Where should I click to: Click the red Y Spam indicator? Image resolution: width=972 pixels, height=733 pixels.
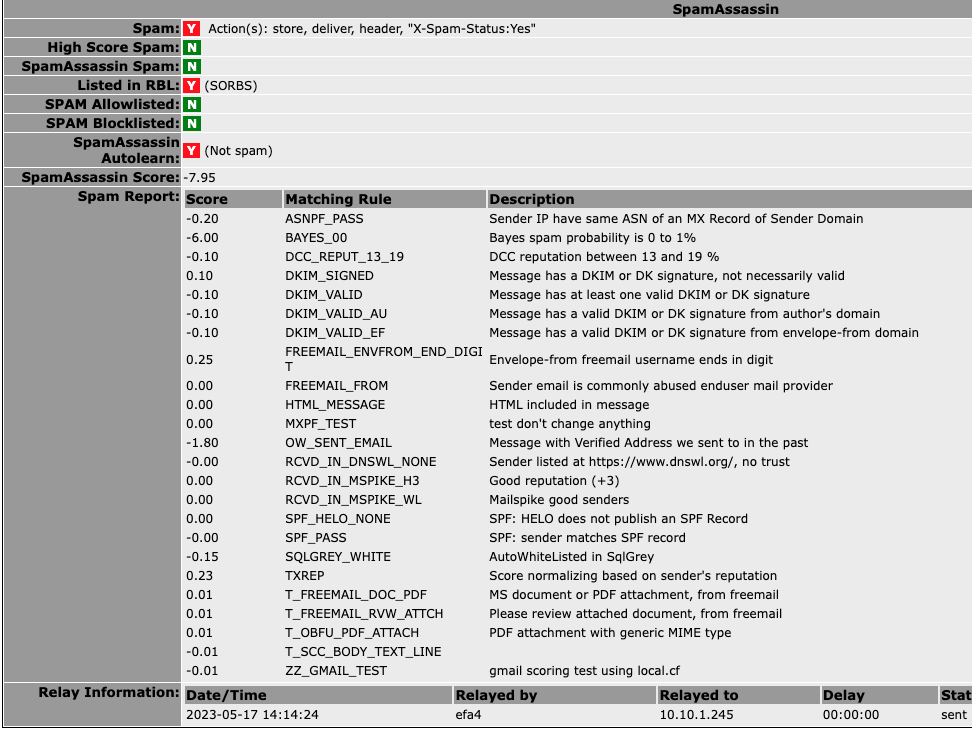pyautogui.click(x=190, y=28)
